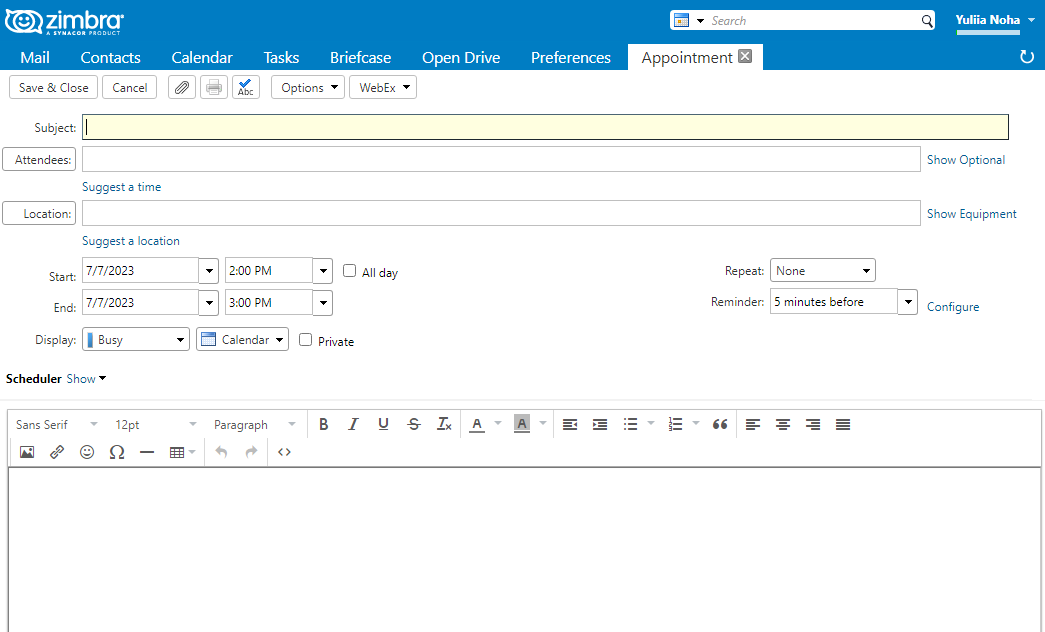Viewport: 1045px width, 632px height.
Task: Open the end time dropdown arrow
Action: pyautogui.click(x=323, y=303)
